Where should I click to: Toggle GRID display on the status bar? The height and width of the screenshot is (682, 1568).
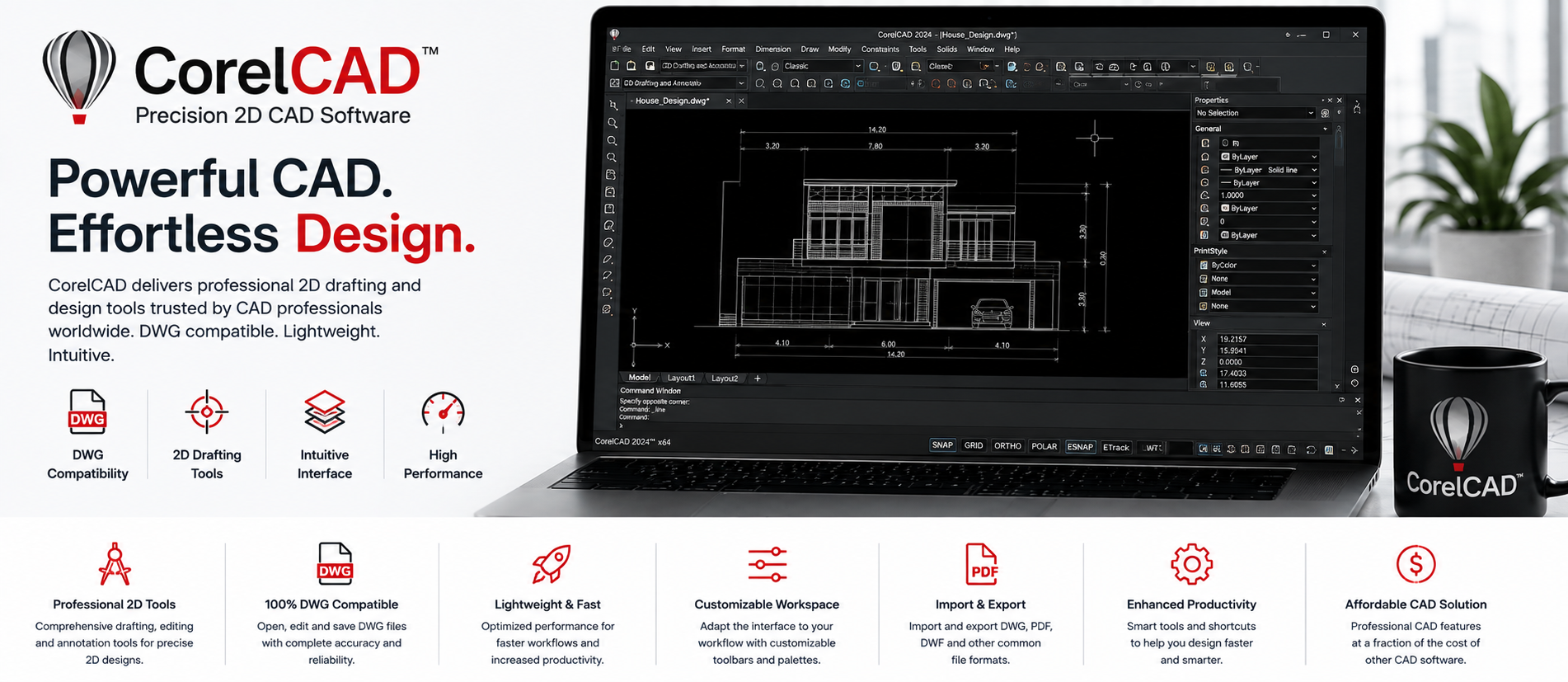(974, 445)
